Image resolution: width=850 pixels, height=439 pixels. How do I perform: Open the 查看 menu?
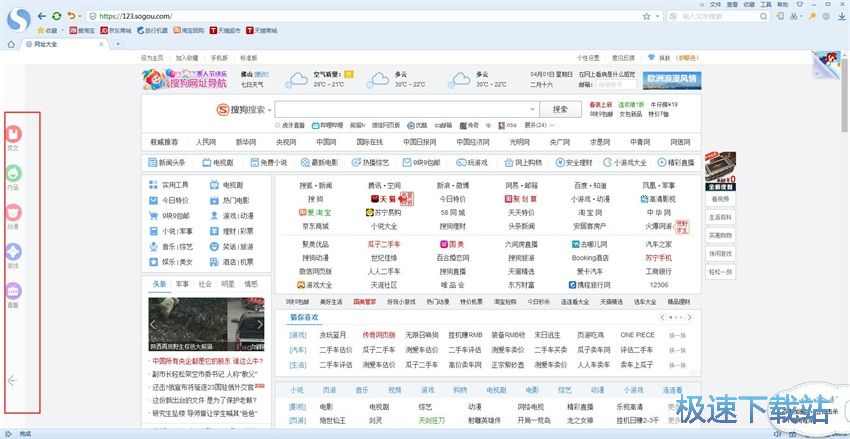732,4
